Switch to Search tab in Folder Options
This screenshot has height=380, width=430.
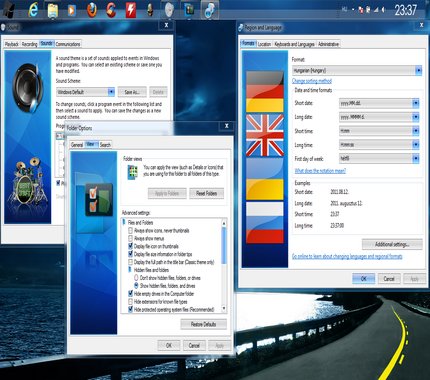[105, 145]
